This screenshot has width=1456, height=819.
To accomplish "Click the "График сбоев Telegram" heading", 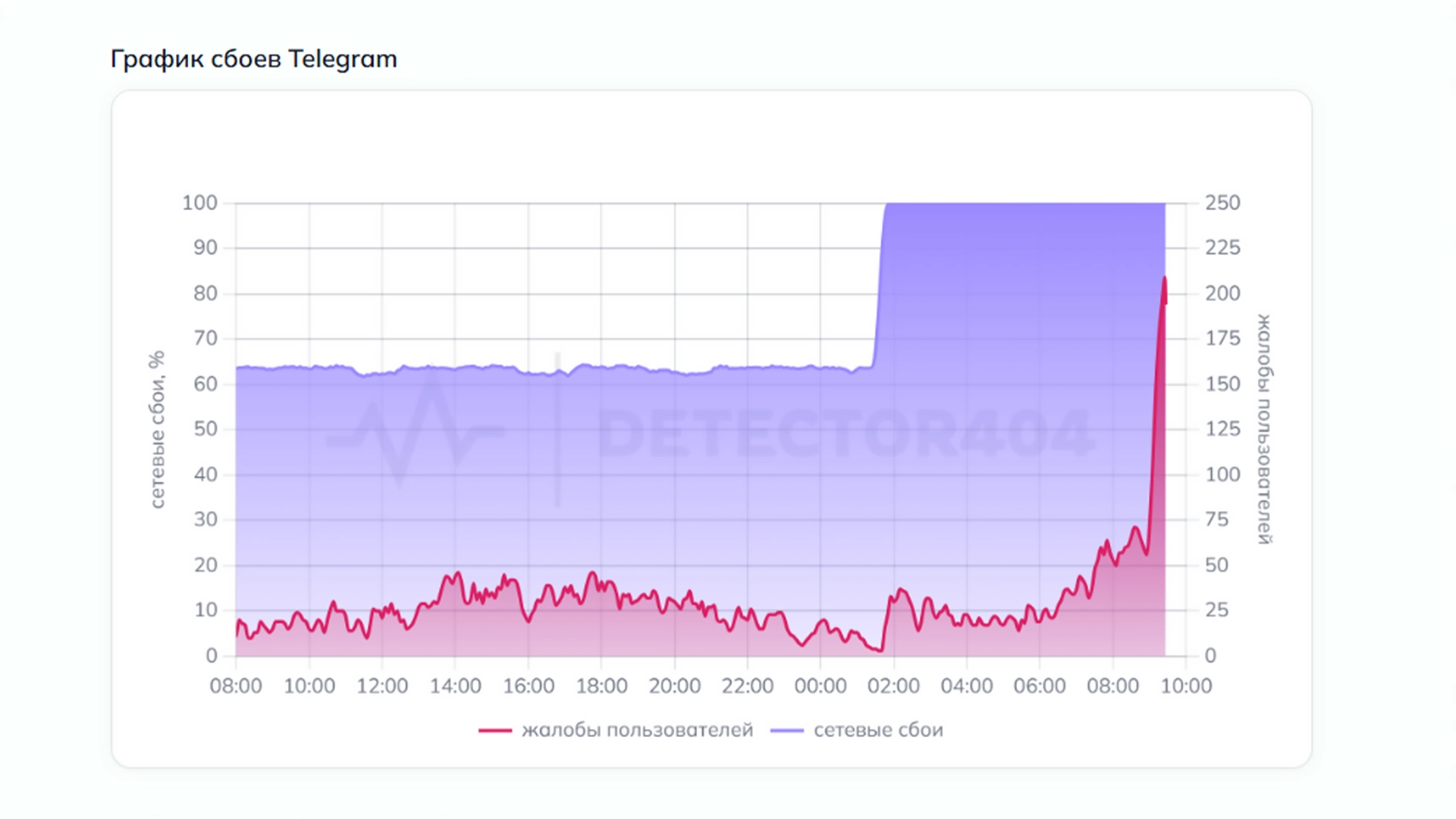I will 254,59.
